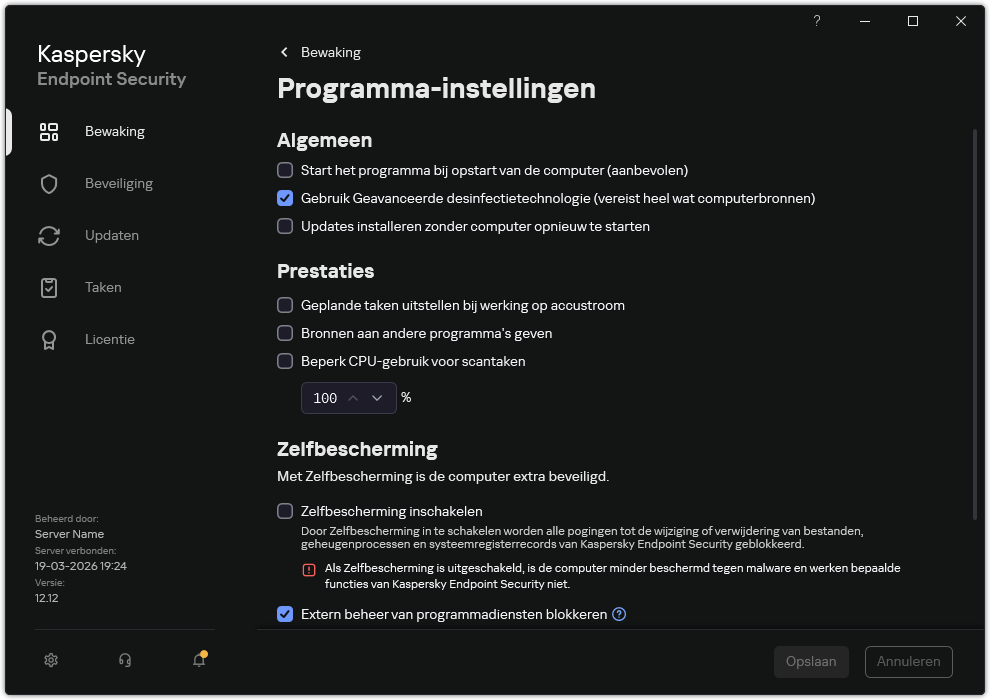Open the Taken clipboard icon
Image resolution: width=990 pixels, height=700 pixels.
point(48,287)
